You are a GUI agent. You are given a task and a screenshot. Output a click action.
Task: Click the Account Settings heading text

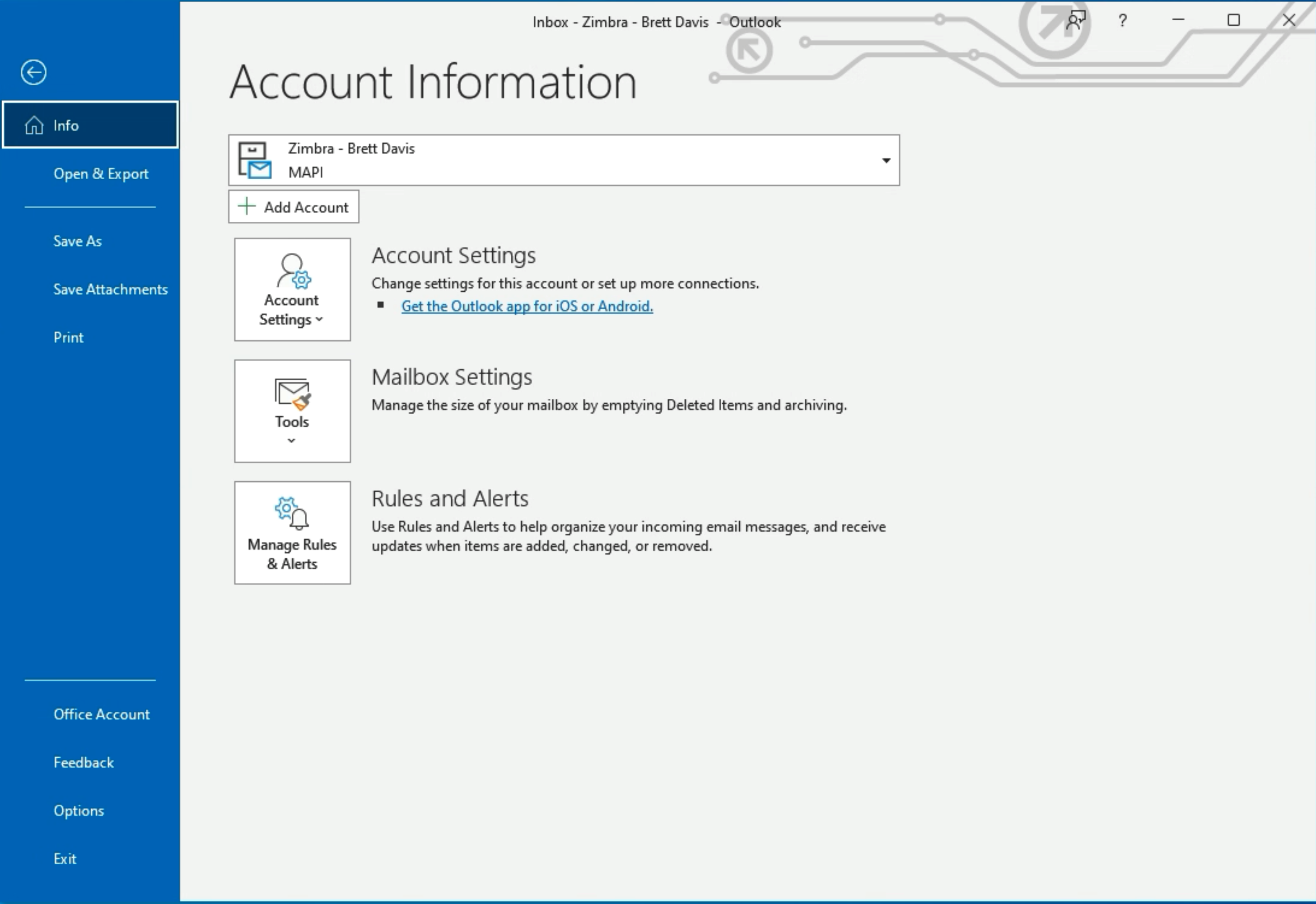453,256
